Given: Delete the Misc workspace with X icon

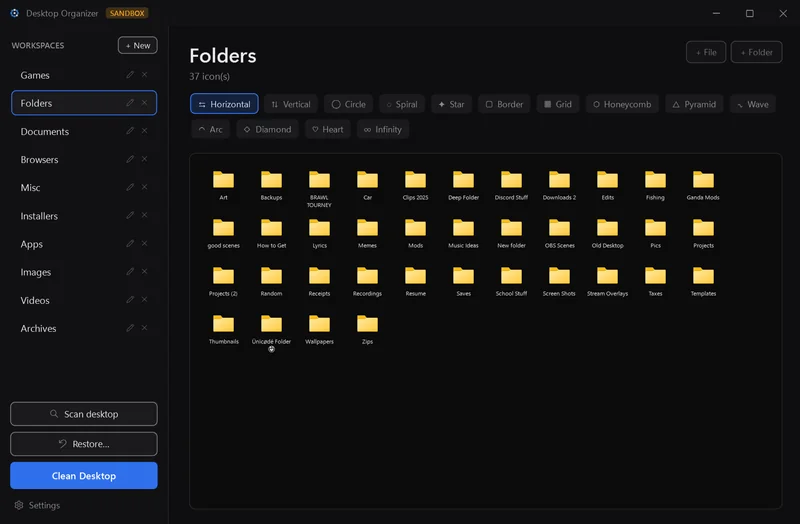Looking at the screenshot, I should pyautogui.click(x=144, y=187).
